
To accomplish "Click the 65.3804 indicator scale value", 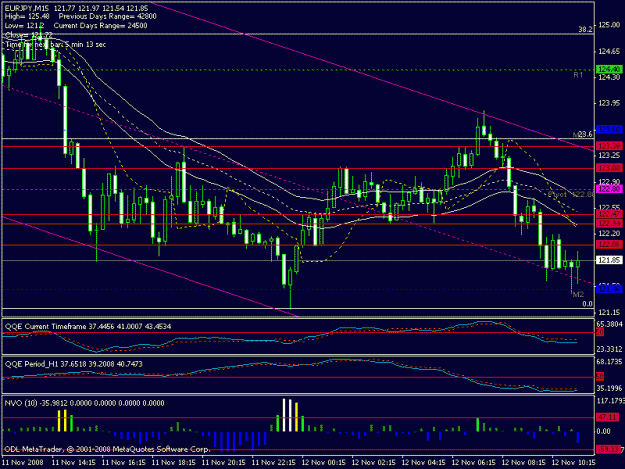I will tap(609, 324).
